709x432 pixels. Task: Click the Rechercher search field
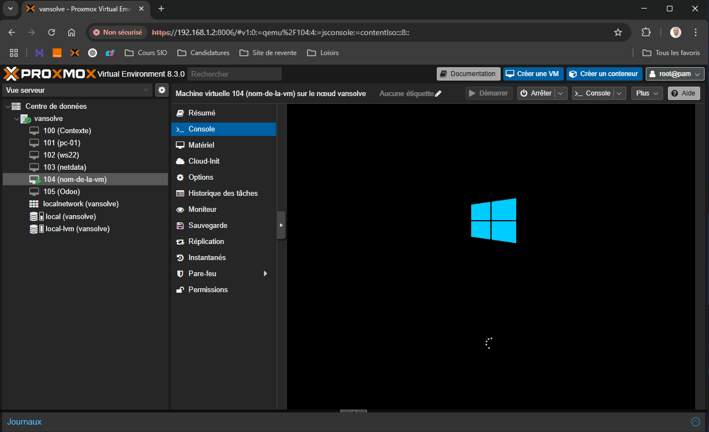pos(234,74)
